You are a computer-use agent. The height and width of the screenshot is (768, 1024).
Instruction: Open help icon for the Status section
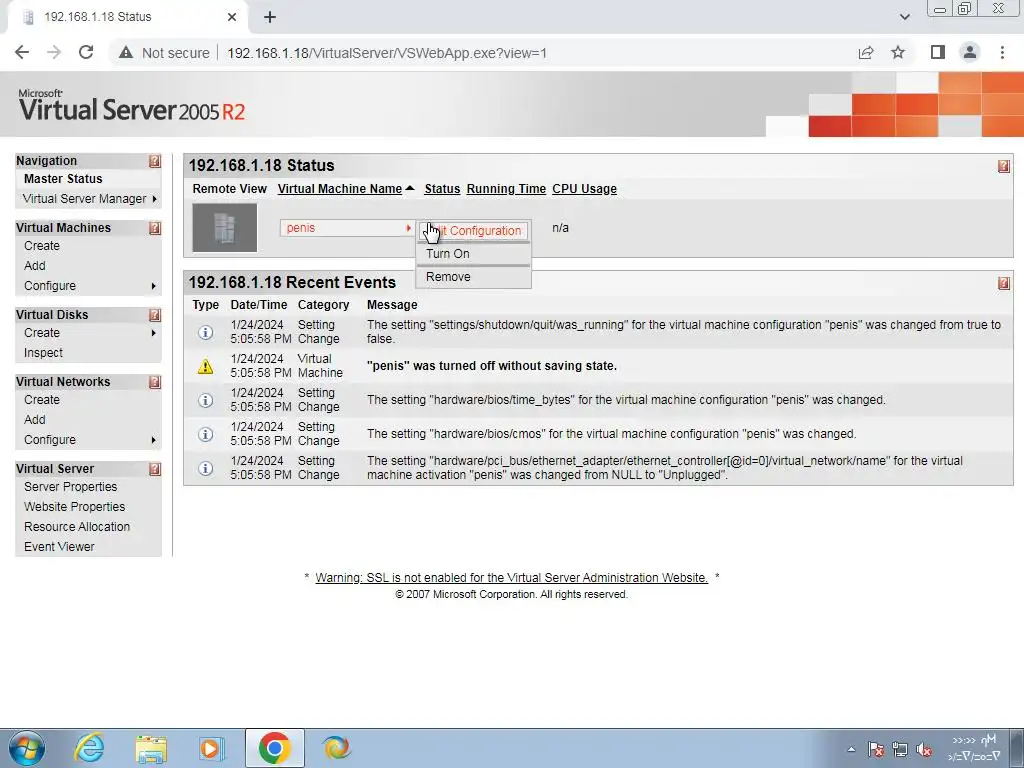(1004, 167)
